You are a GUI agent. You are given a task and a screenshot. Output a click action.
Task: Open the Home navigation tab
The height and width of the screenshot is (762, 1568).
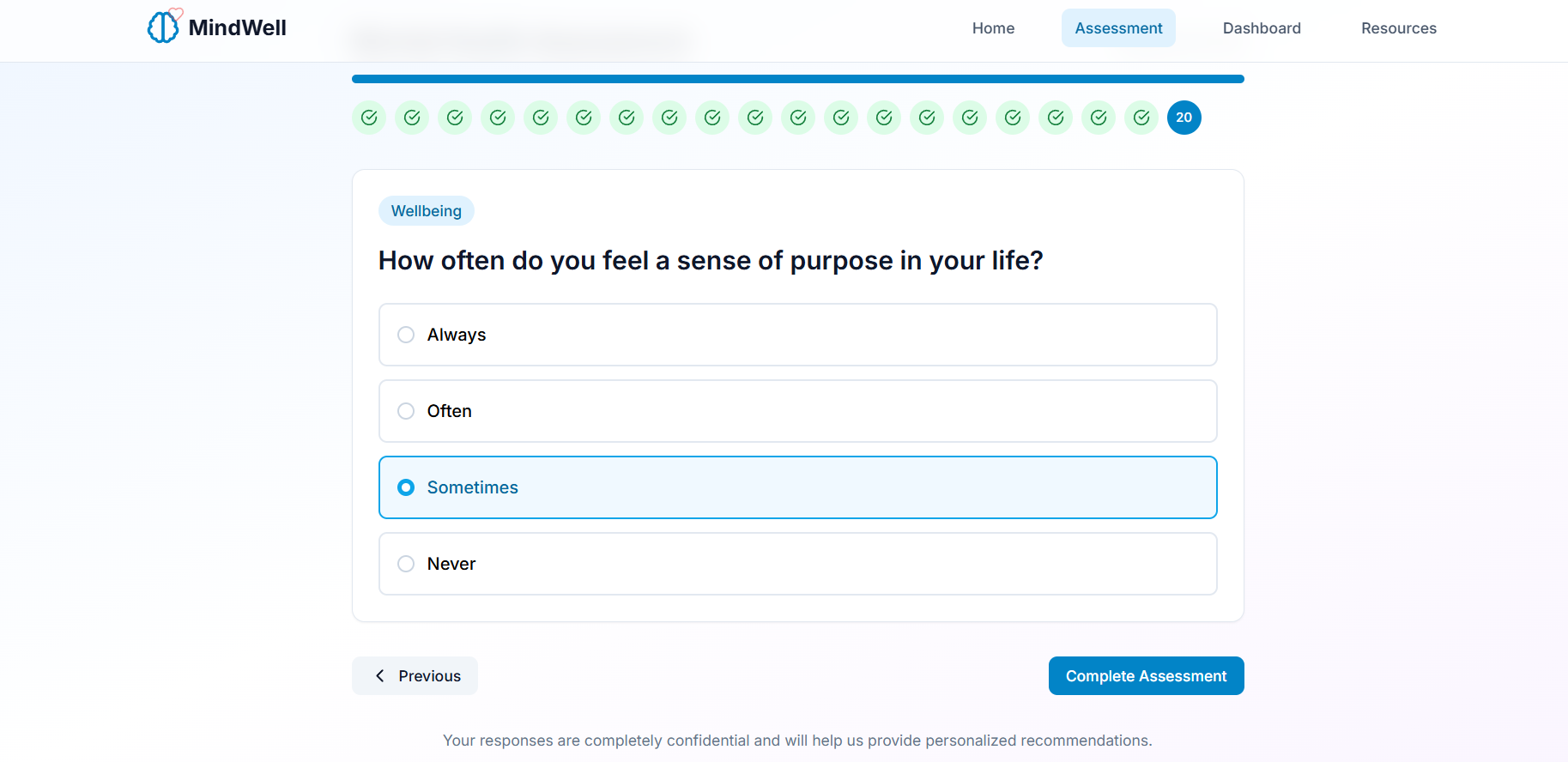(x=993, y=28)
